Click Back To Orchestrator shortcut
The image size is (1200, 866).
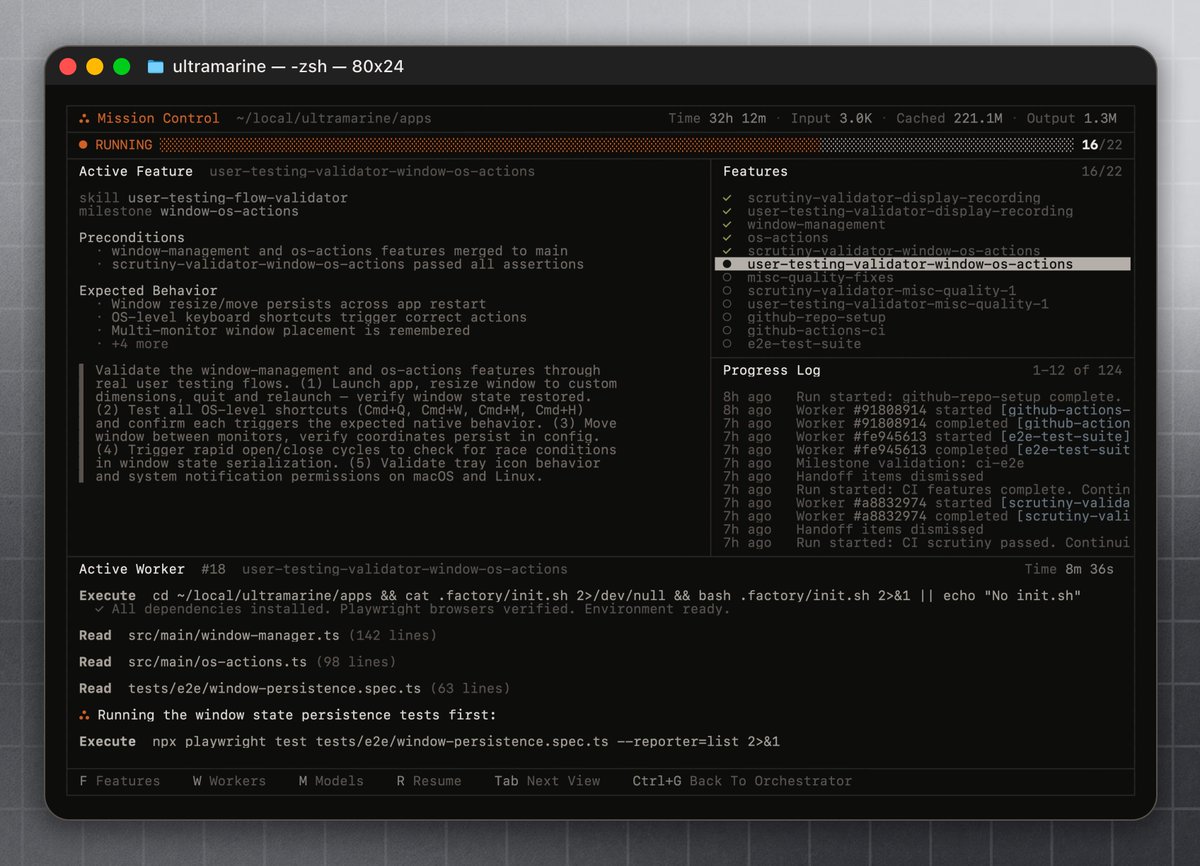pyautogui.click(x=742, y=781)
